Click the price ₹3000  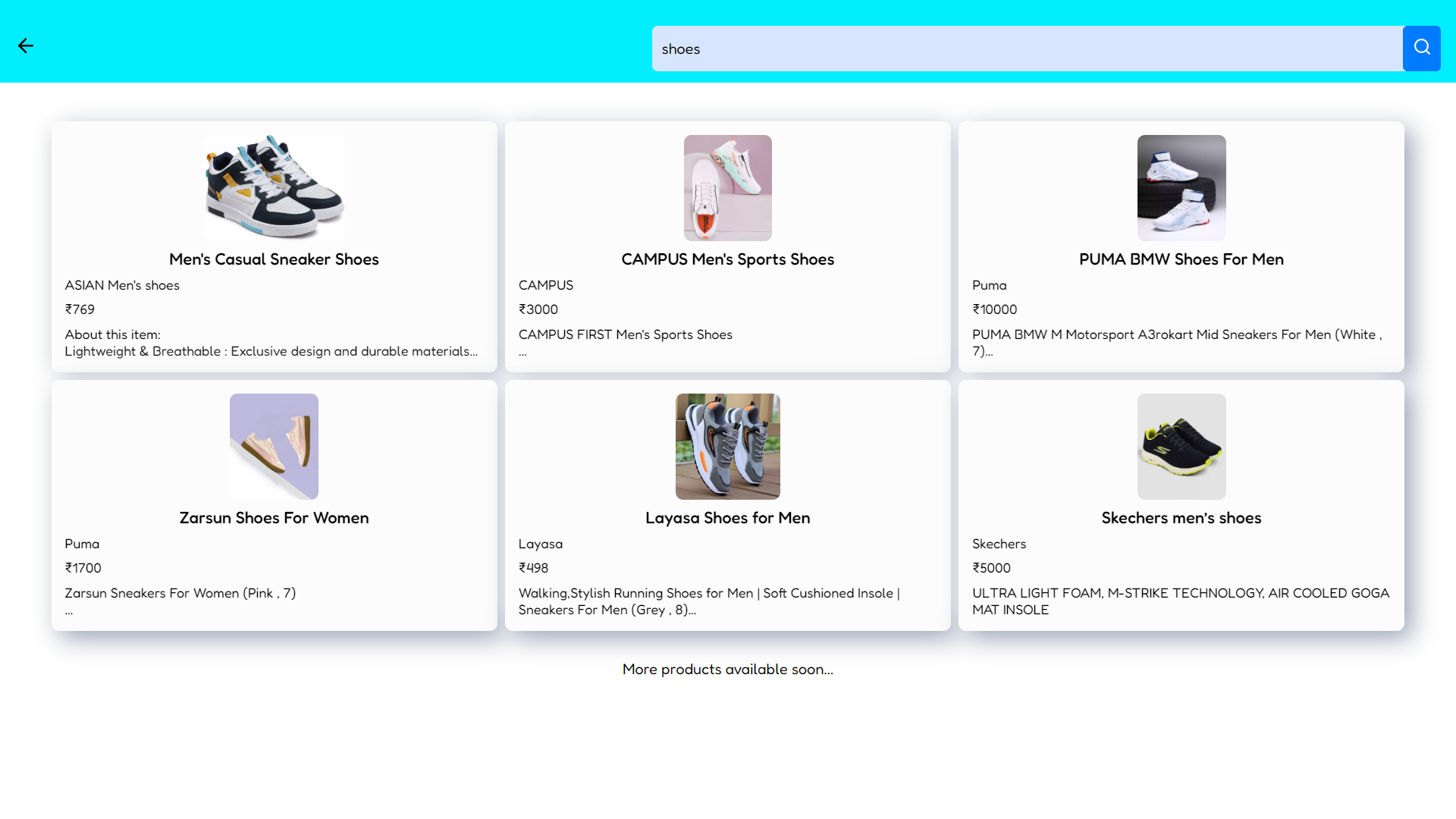[x=538, y=309]
